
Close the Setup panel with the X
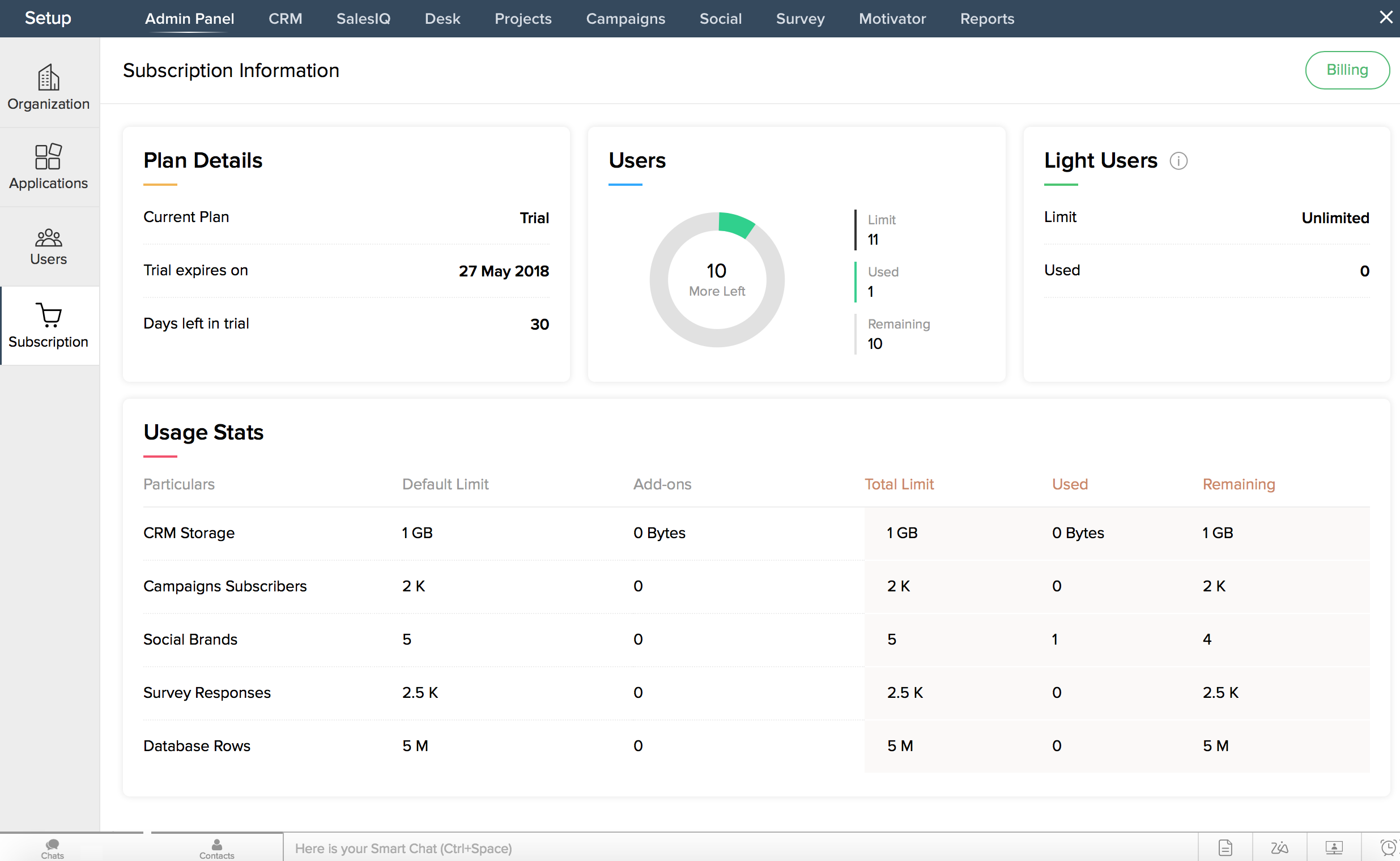1386,18
